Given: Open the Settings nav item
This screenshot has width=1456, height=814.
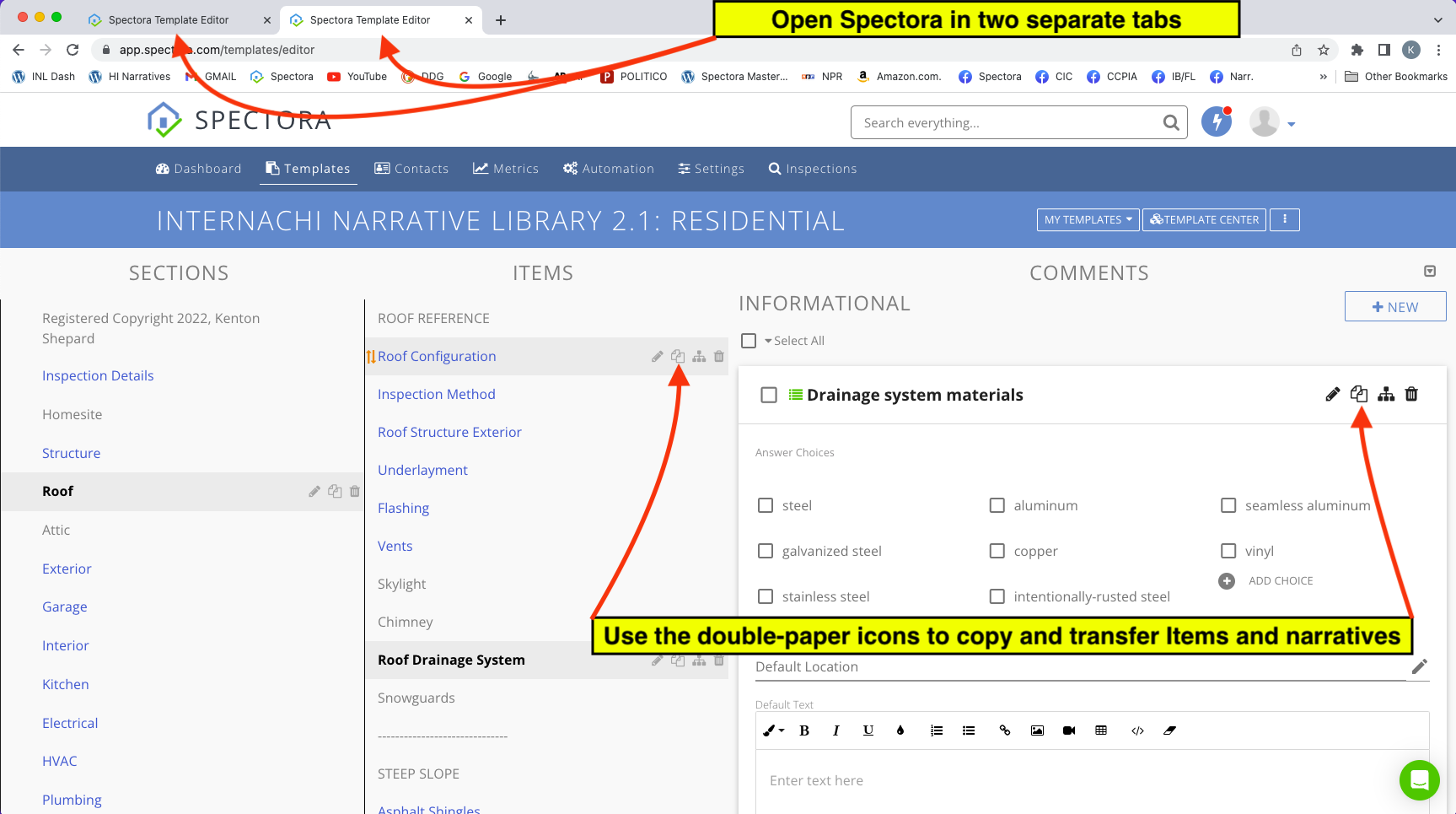Looking at the screenshot, I should (712, 169).
